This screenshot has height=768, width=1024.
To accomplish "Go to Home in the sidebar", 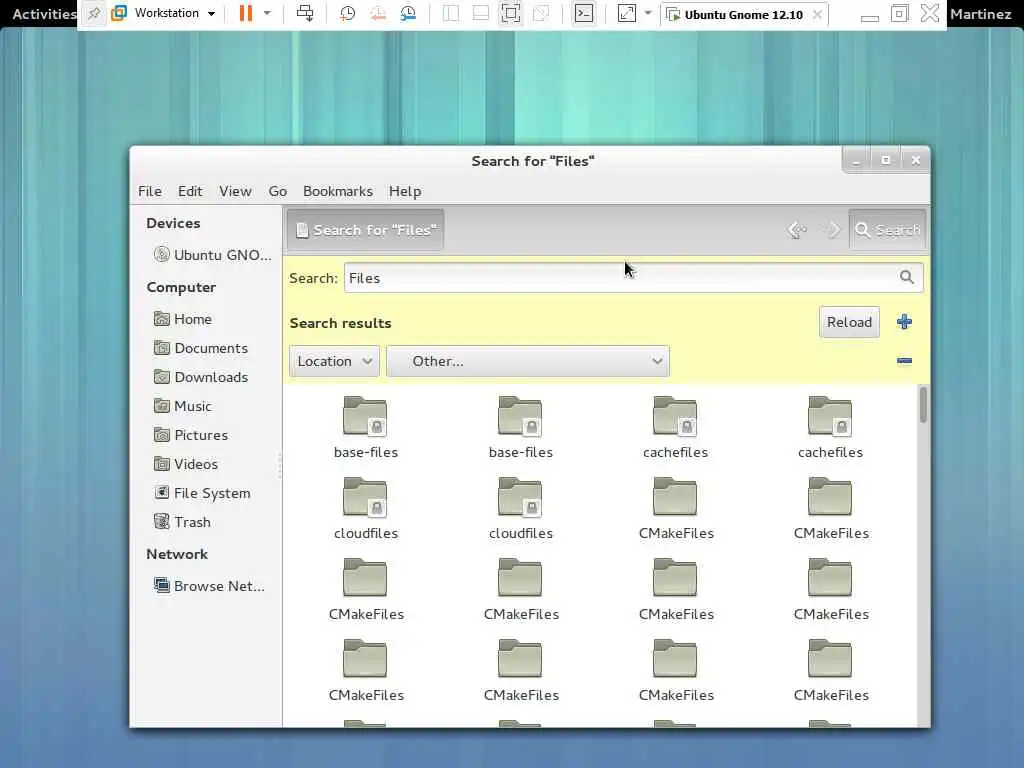I will 183,319.
